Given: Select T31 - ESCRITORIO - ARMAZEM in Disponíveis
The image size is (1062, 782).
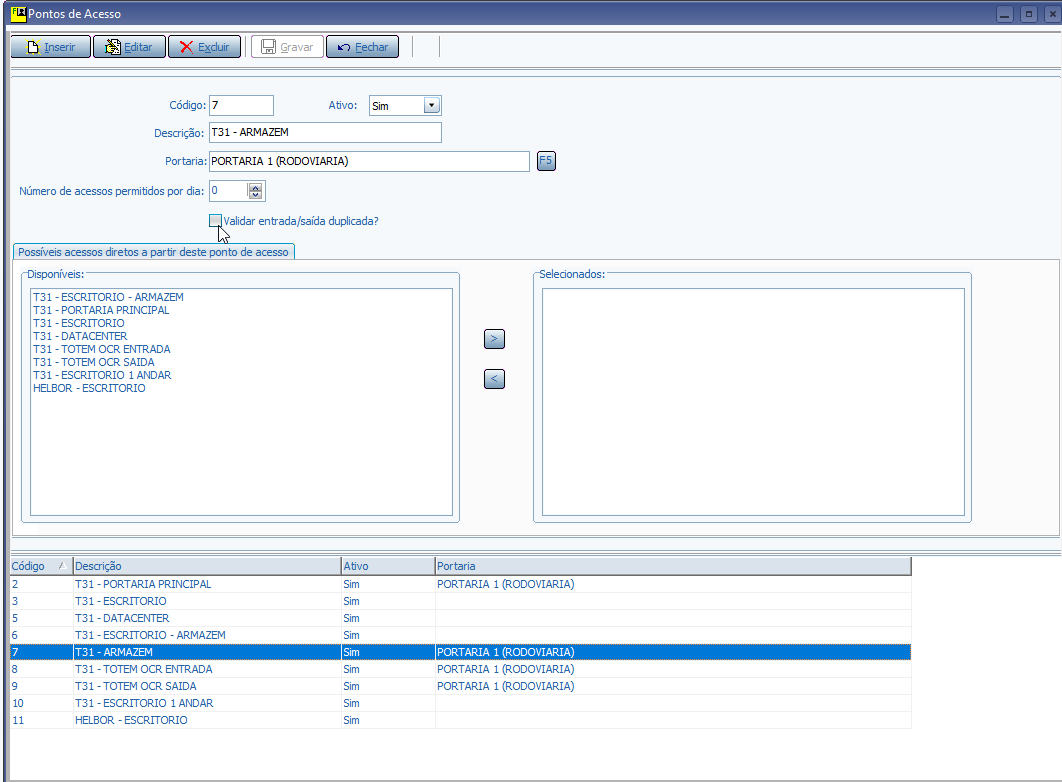Looking at the screenshot, I should (108, 297).
